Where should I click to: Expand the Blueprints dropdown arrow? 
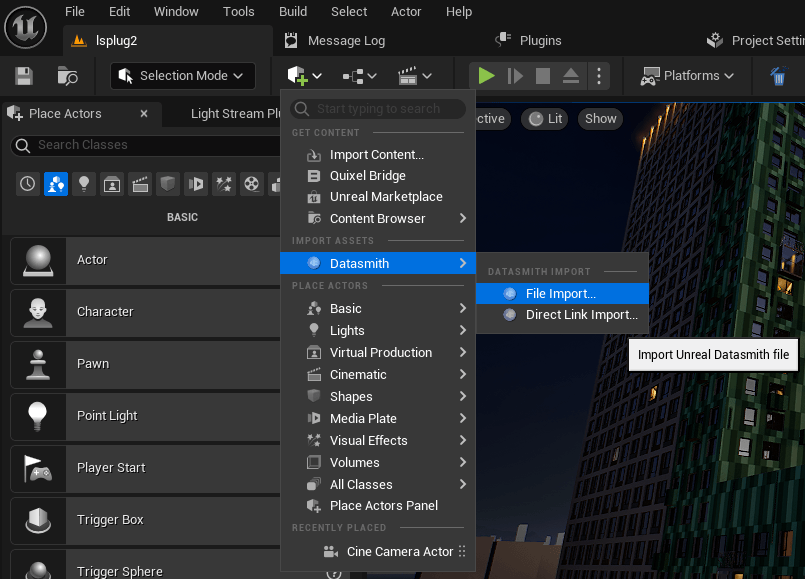(372, 76)
